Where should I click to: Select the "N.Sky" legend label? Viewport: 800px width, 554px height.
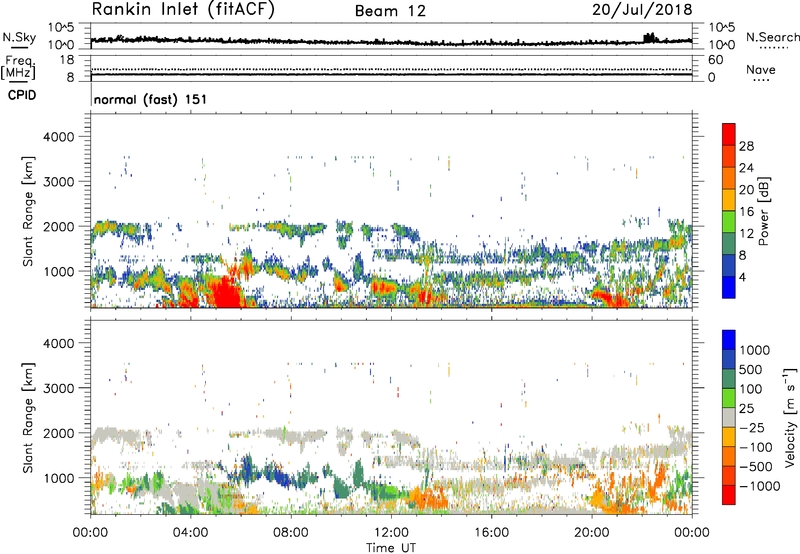tap(19, 37)
